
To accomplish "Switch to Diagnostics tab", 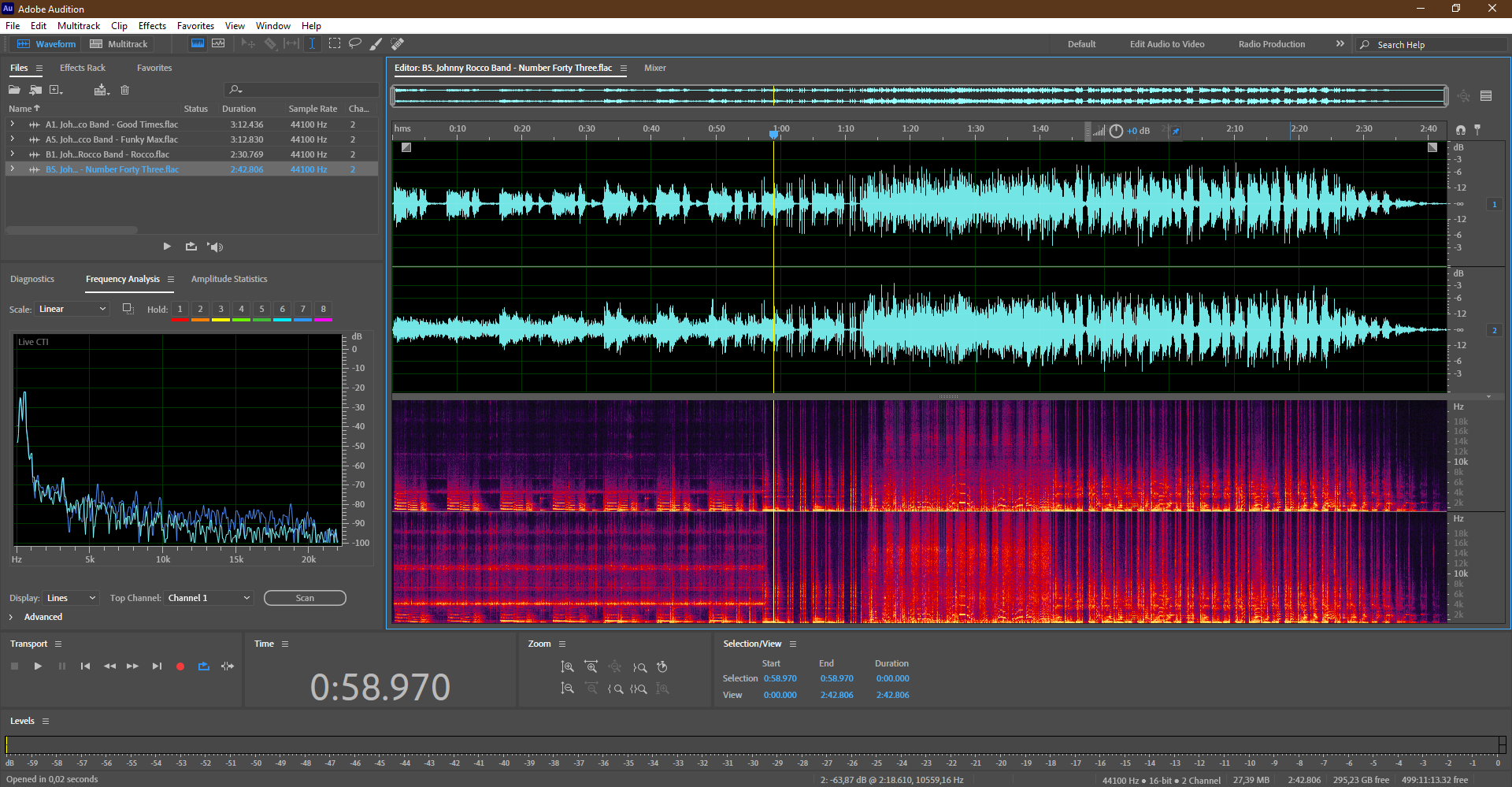I will [32, 279].
